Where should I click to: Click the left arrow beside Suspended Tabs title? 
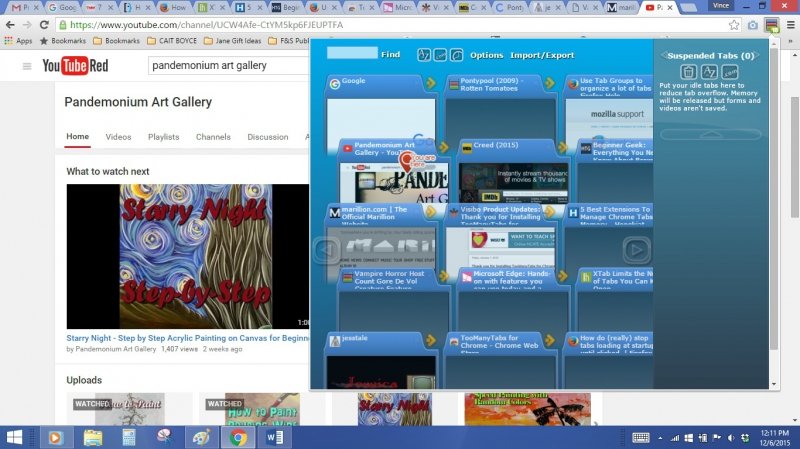tap(663, 56)
